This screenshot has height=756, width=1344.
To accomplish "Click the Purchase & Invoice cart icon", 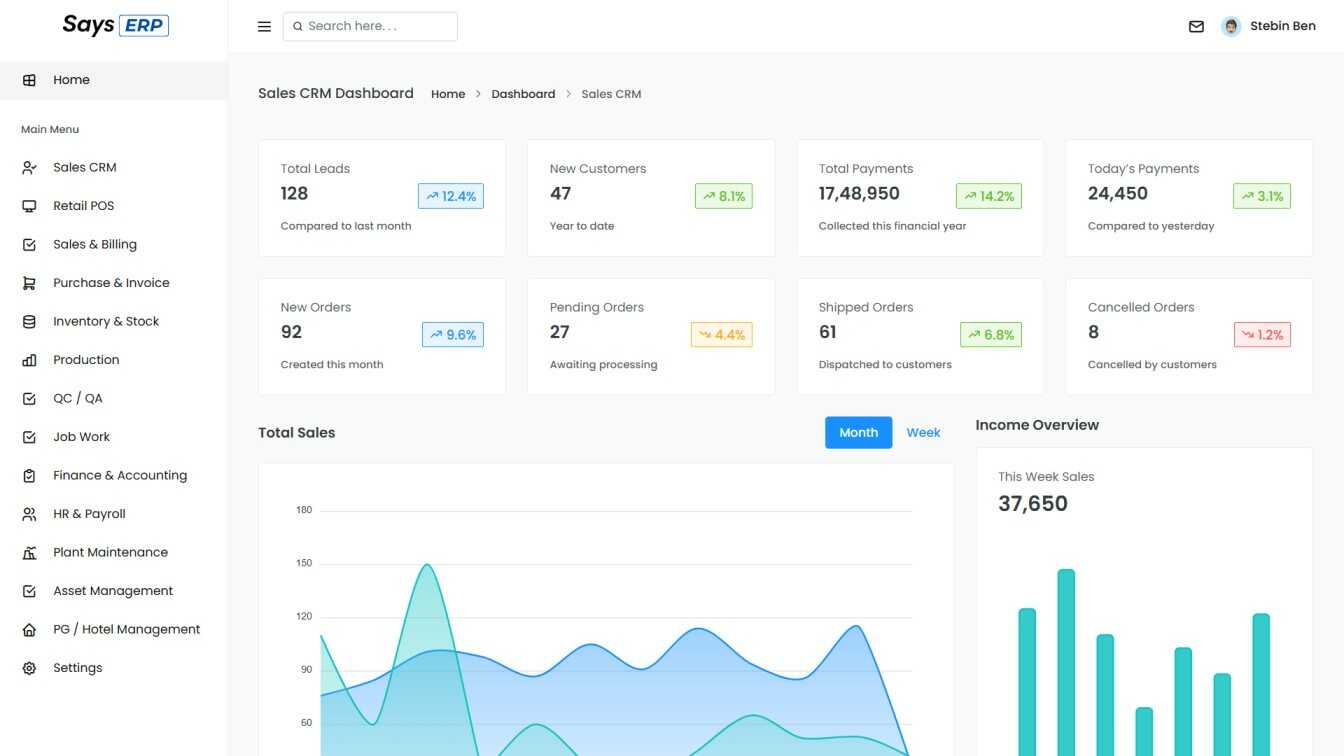I will click(29, 283).
